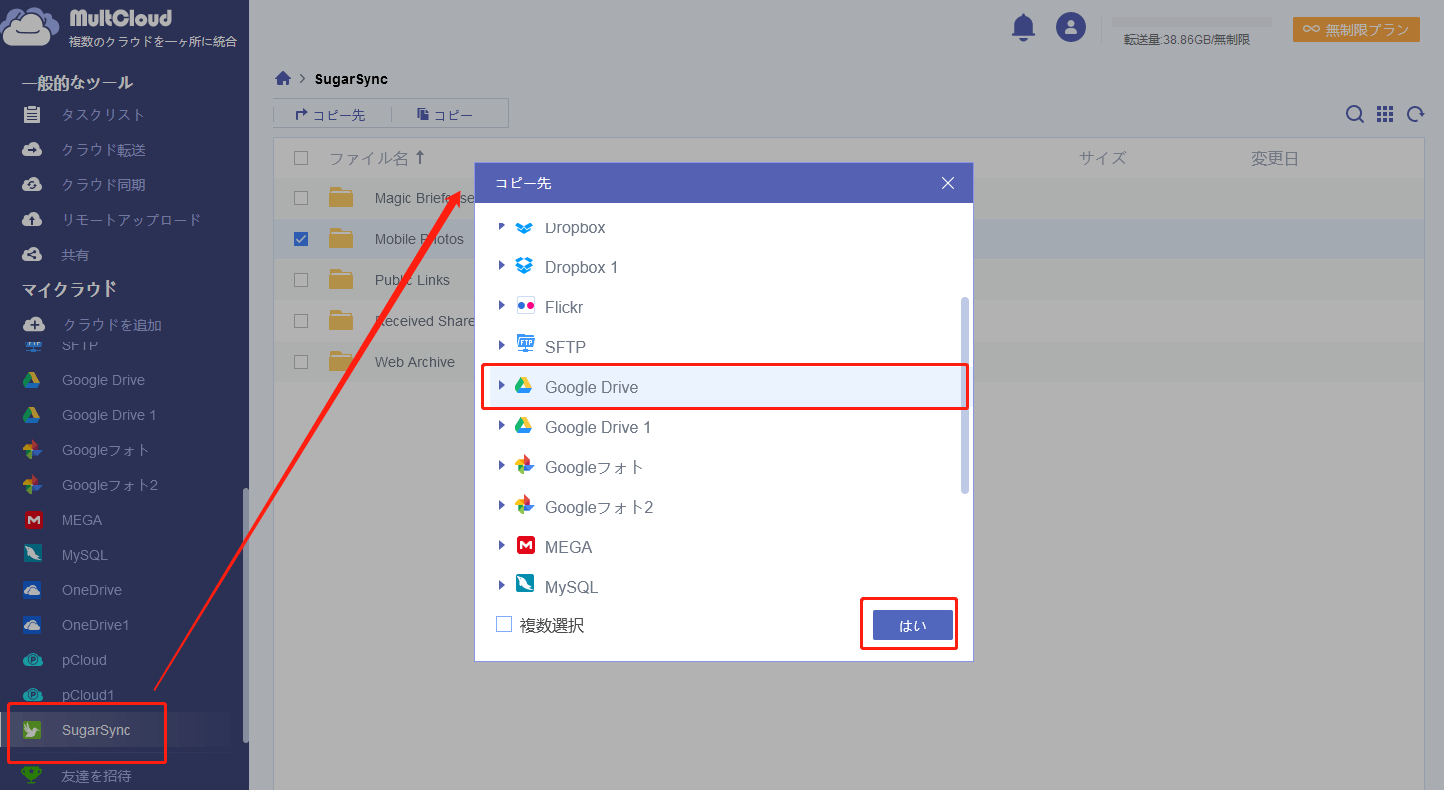Click the sidebar's vertical scrollbar
Image resolution: width=1444 pixels, height=790 pixels.
[246, 615]
